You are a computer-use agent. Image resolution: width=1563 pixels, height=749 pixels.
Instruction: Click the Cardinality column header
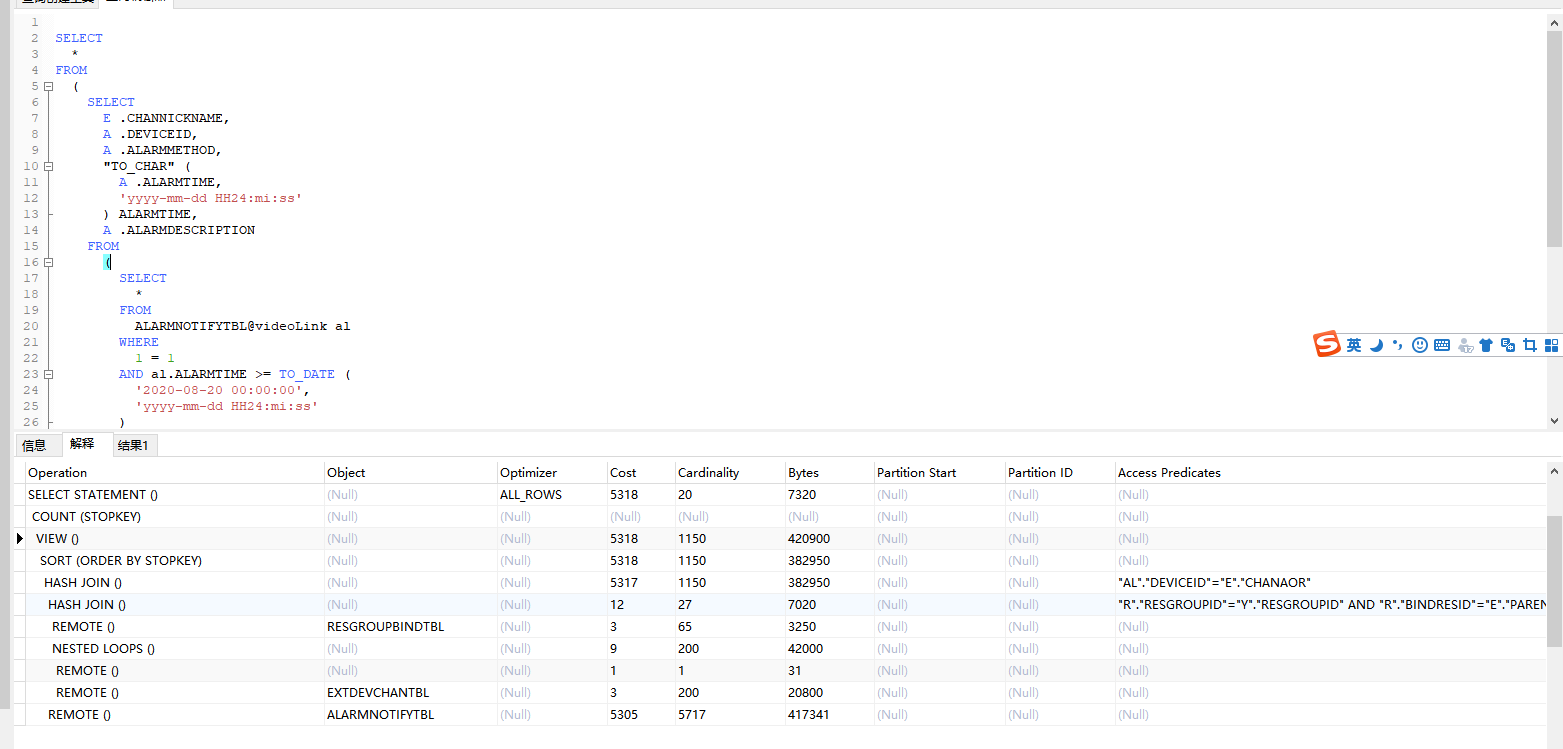click(x=708, y=473)
